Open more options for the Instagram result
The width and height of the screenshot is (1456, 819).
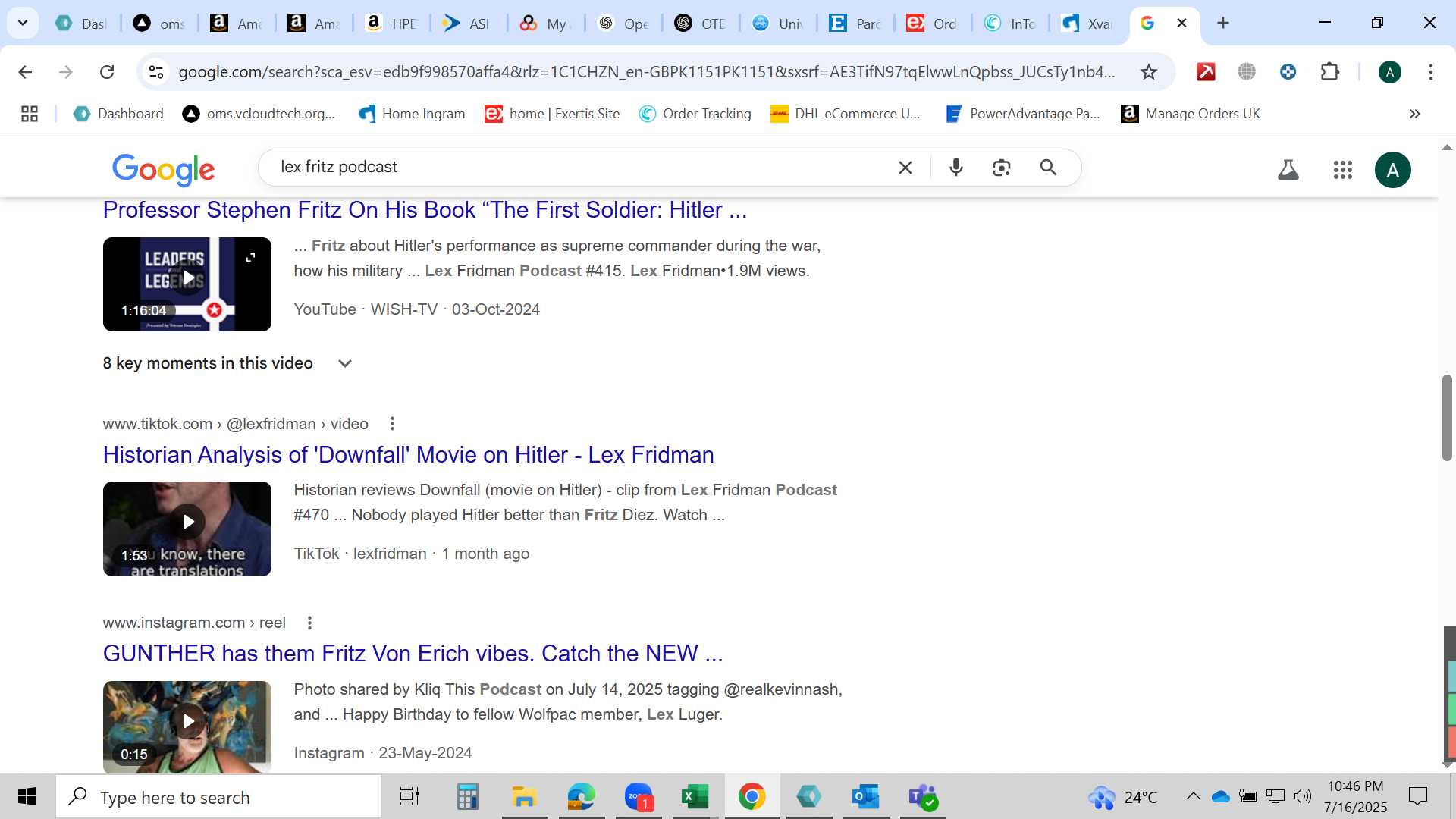pyautogui.click(x=309, y=623)
